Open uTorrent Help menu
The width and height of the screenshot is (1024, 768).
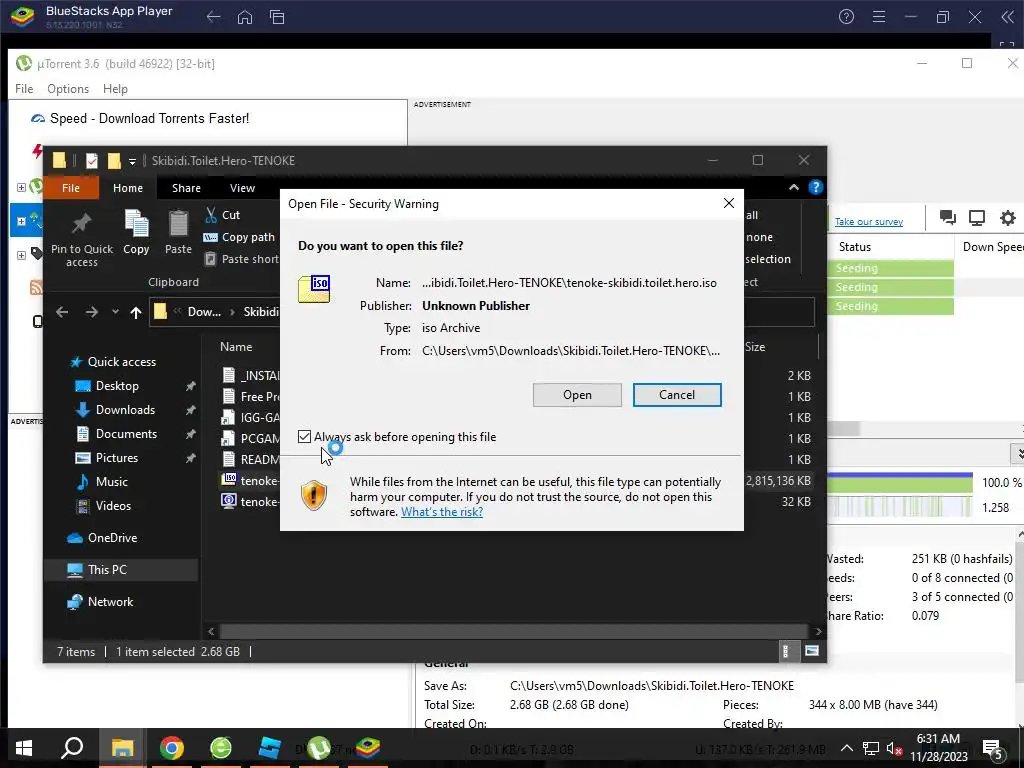115,89
